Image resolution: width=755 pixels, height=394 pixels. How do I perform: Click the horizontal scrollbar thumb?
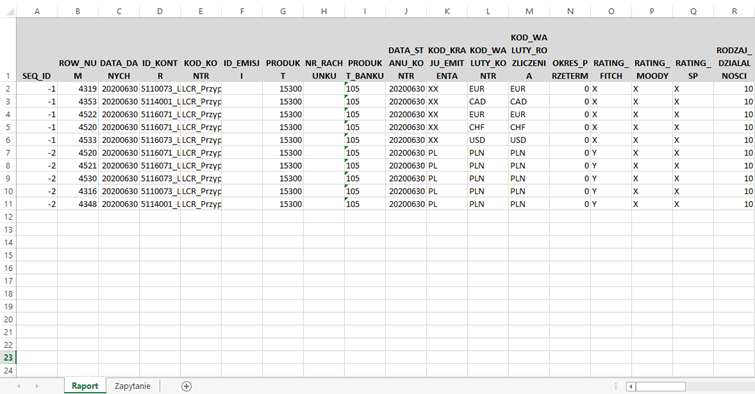click(x=661, y=386)
